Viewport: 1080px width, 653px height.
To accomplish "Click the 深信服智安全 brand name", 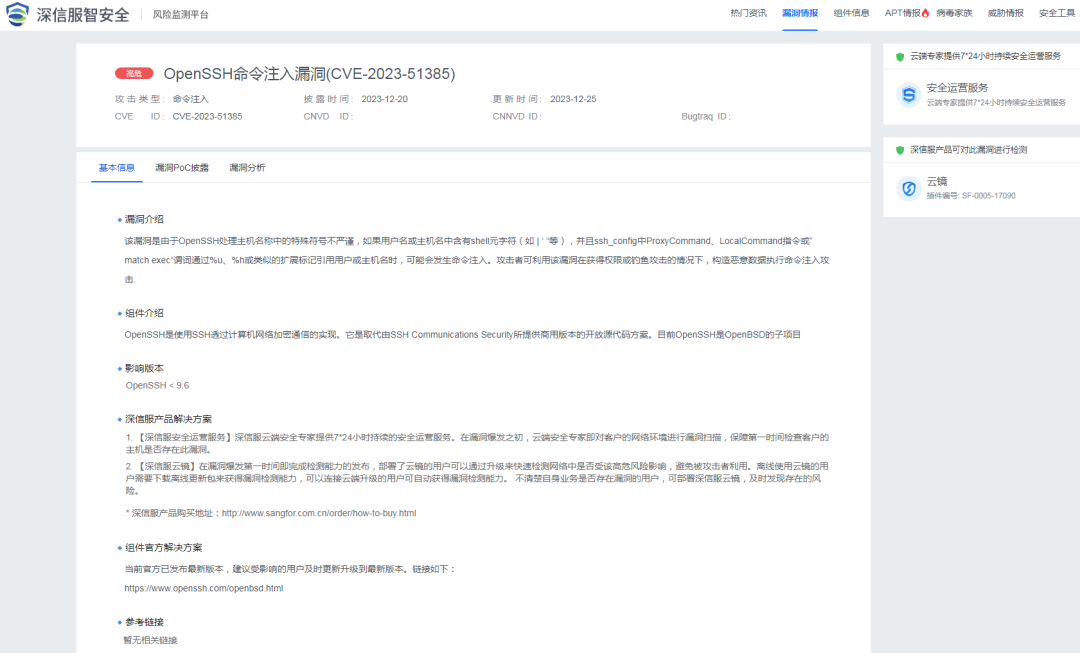I will click(83, 14).
